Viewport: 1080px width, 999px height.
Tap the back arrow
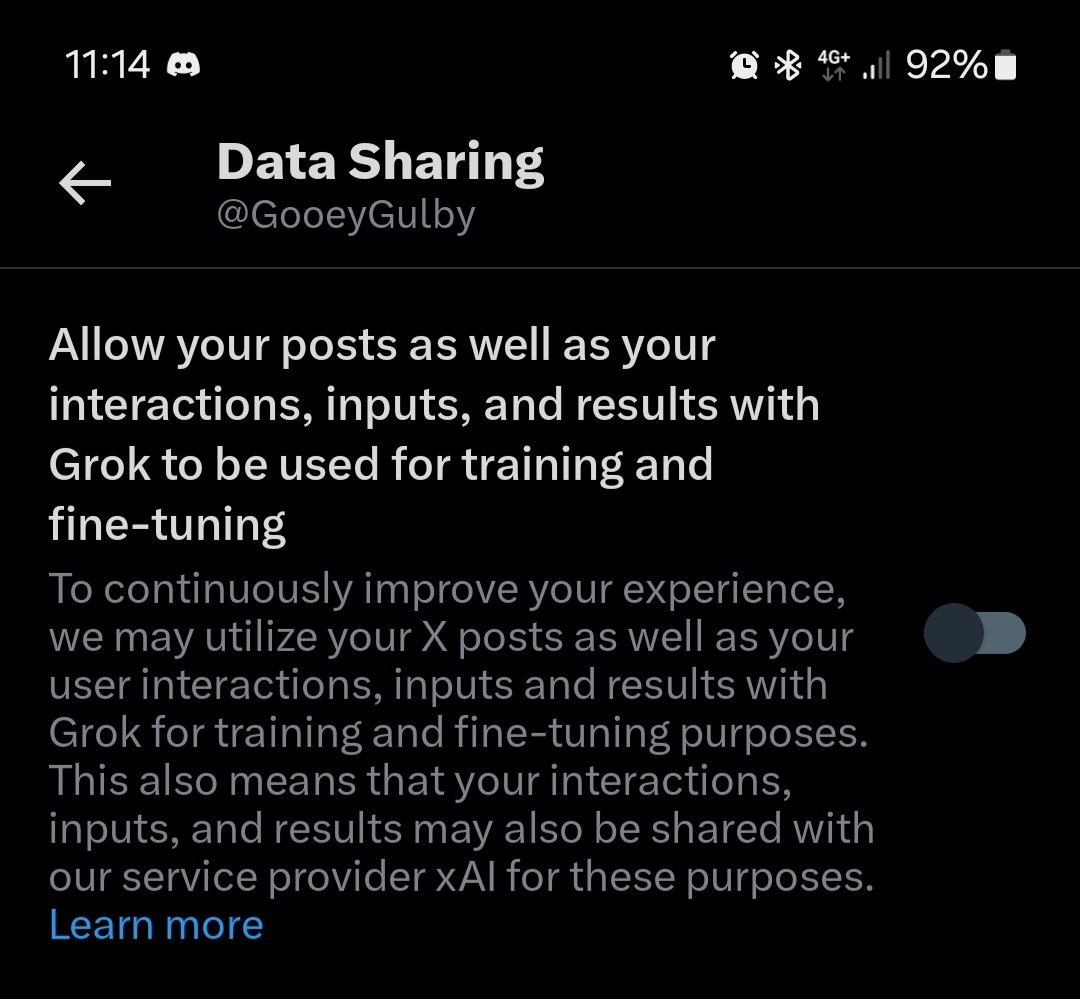[x=85, y=184]
